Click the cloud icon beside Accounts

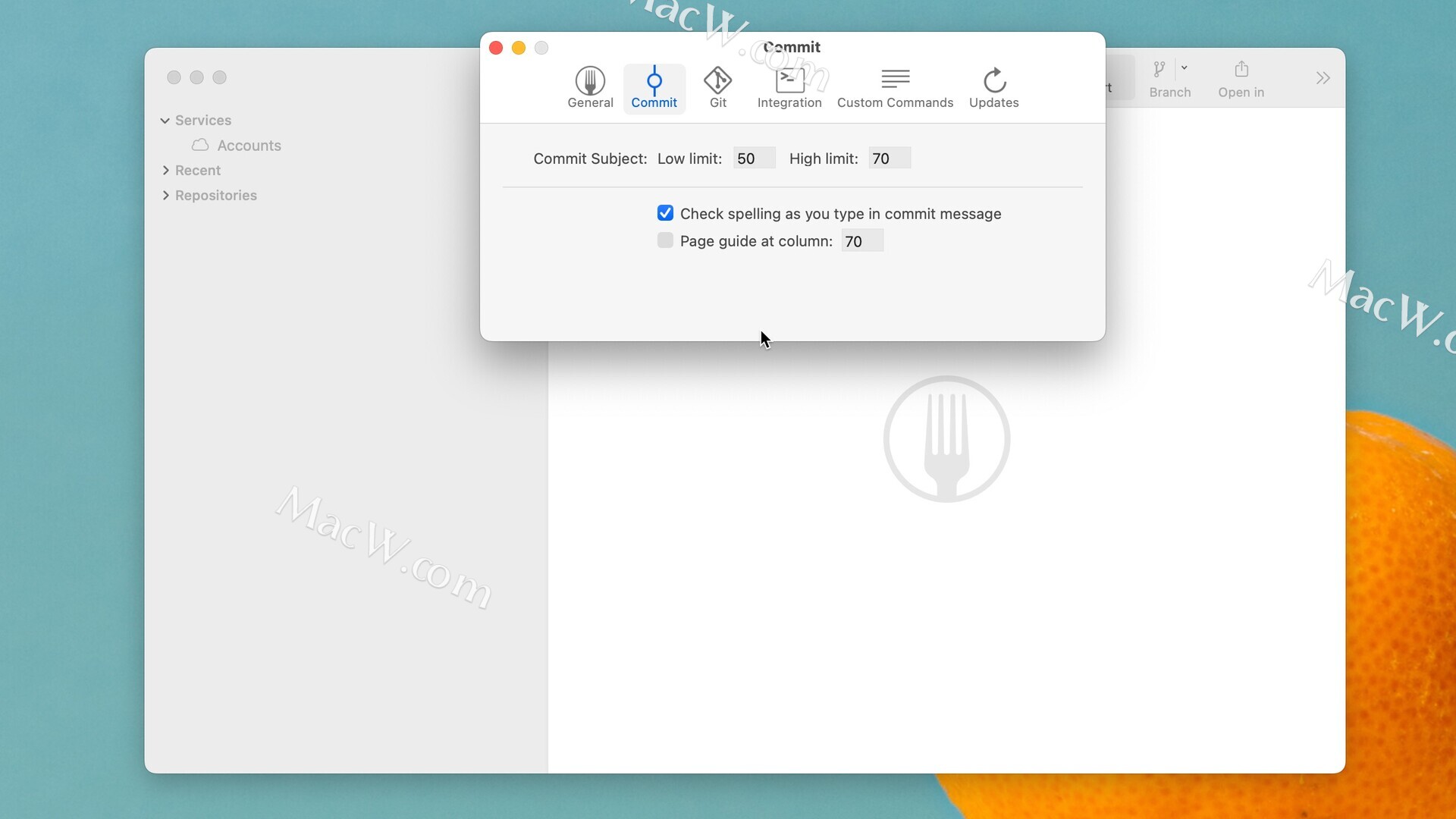200,145
